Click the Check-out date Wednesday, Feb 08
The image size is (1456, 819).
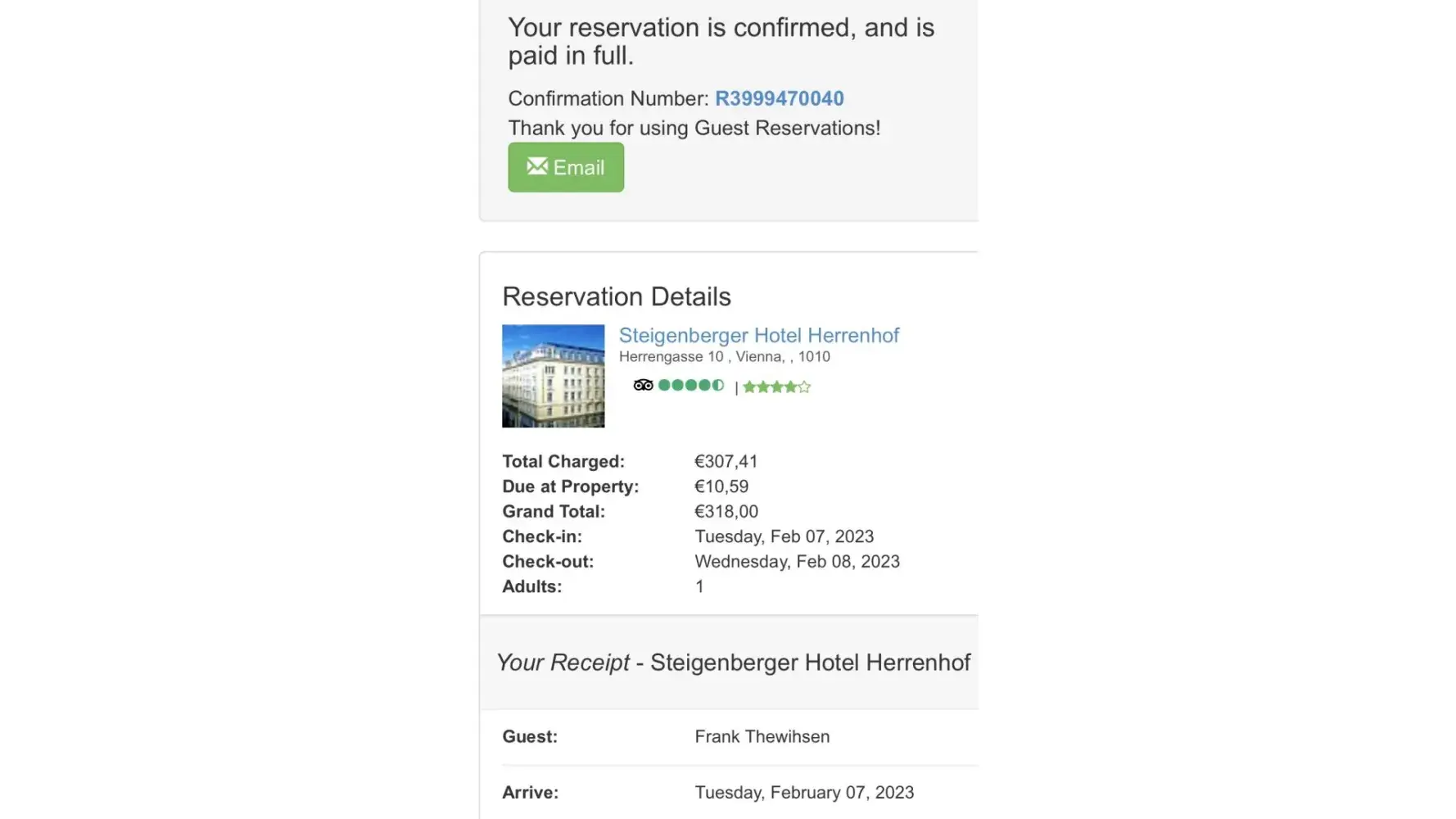(x=797, y=562)
